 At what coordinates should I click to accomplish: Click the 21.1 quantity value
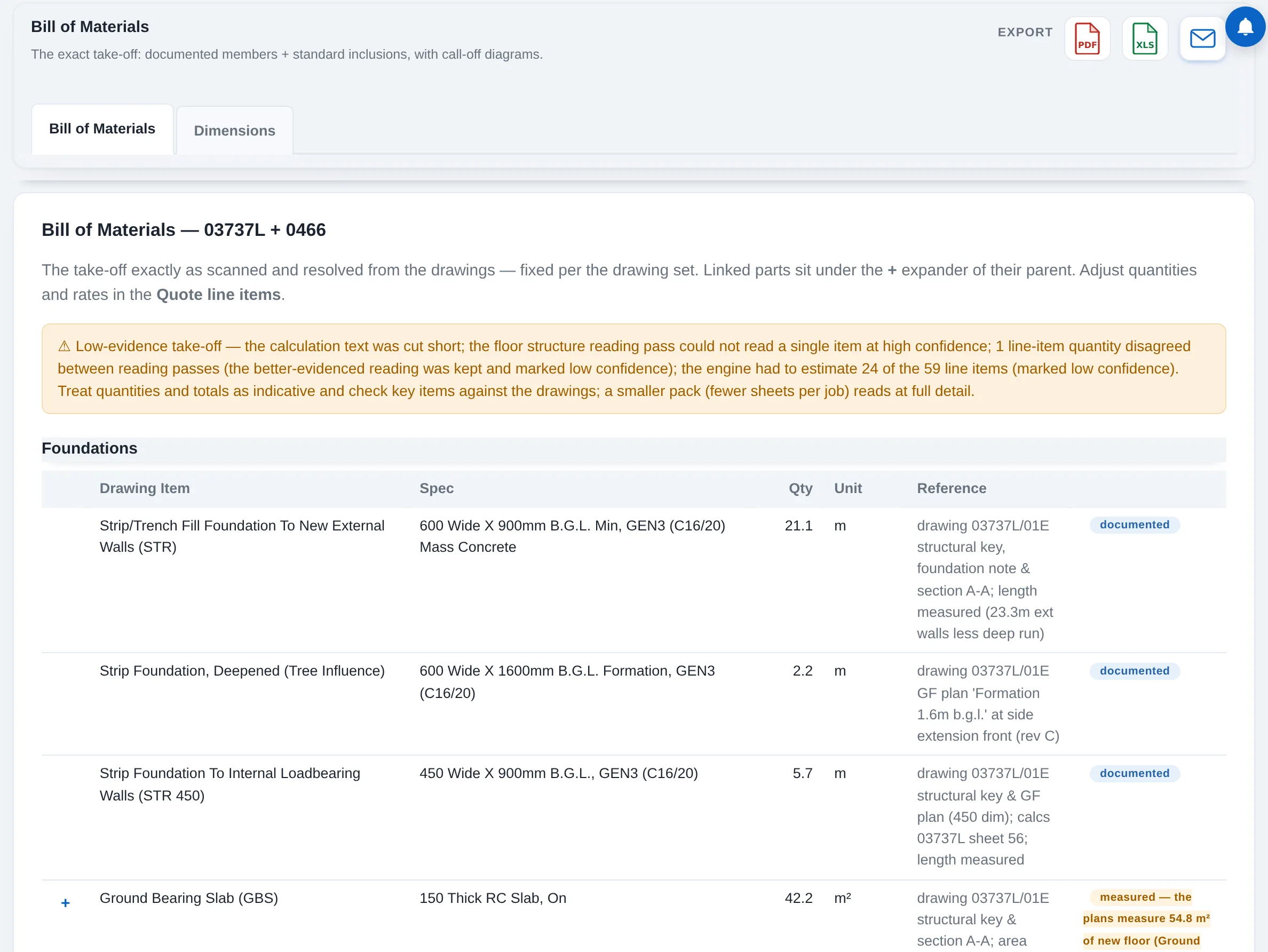pos(798,526)
